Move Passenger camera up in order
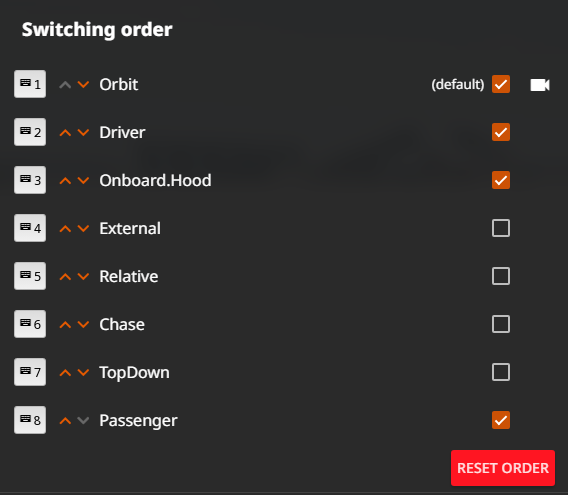Viewport: 568px width, 495px height. coord(65,421)
